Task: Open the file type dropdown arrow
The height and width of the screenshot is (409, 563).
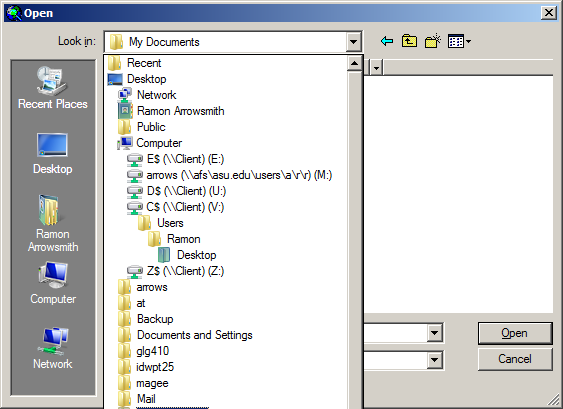Action: coord(434,359)
